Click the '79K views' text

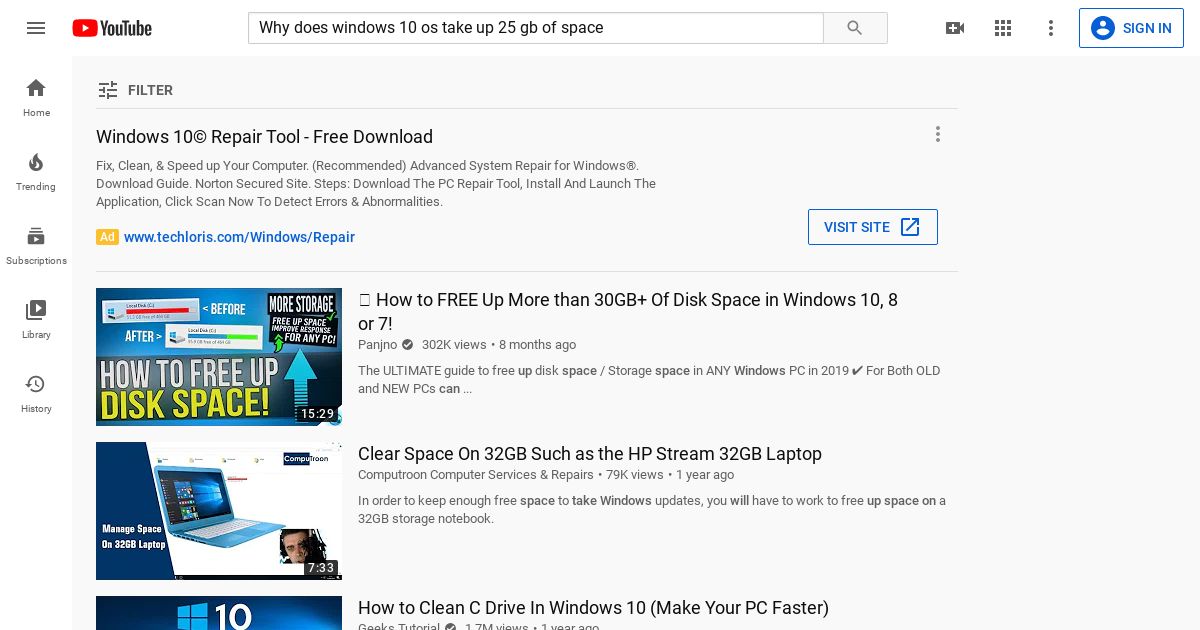[x=635, y=475]
